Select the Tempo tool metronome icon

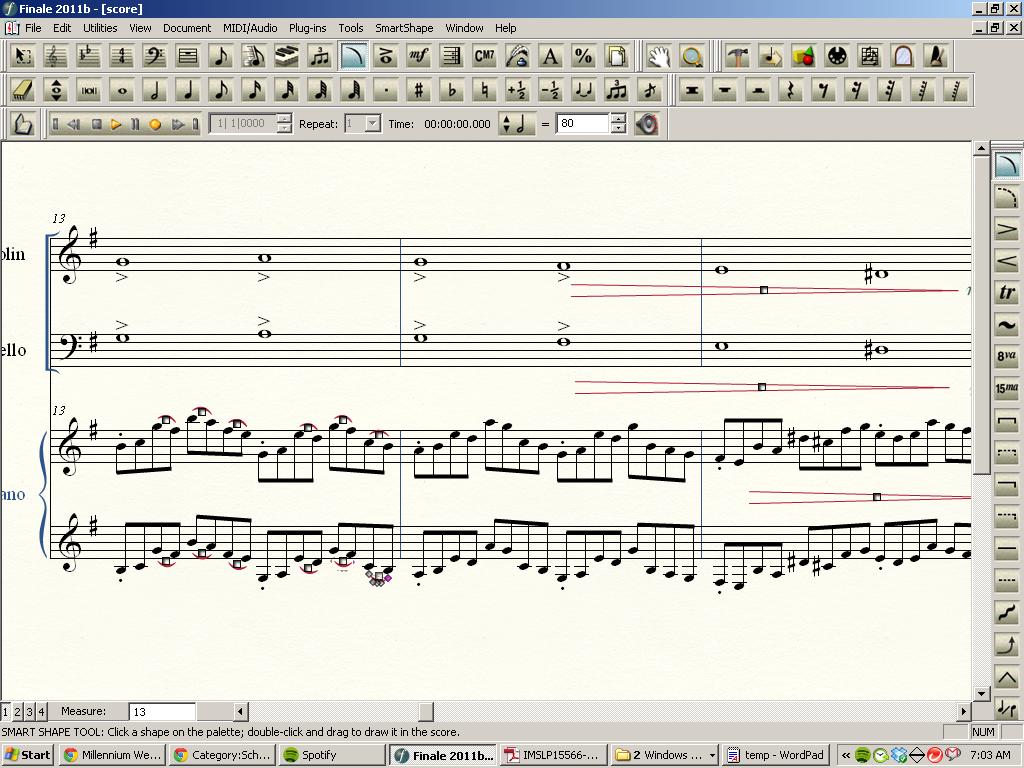(x=936, y=56)
